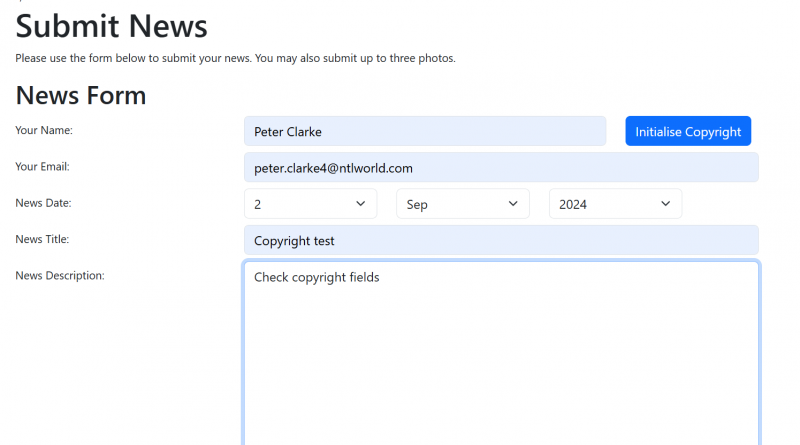800x445 pixels.
Task: Click into the Your Email input field
Action: click(501, 167)
